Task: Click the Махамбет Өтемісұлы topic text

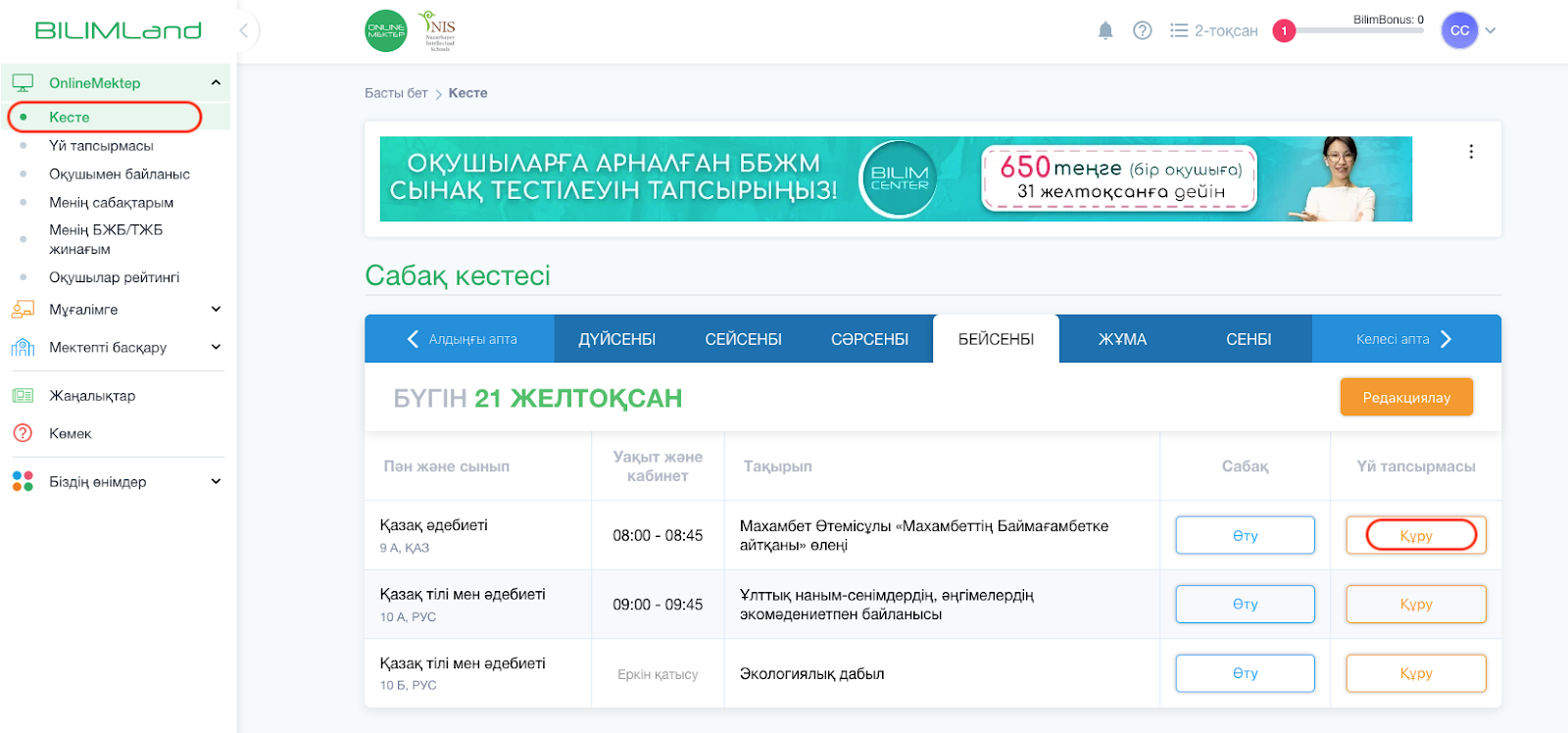Action: pyautogui.click(x=924, y=535)
